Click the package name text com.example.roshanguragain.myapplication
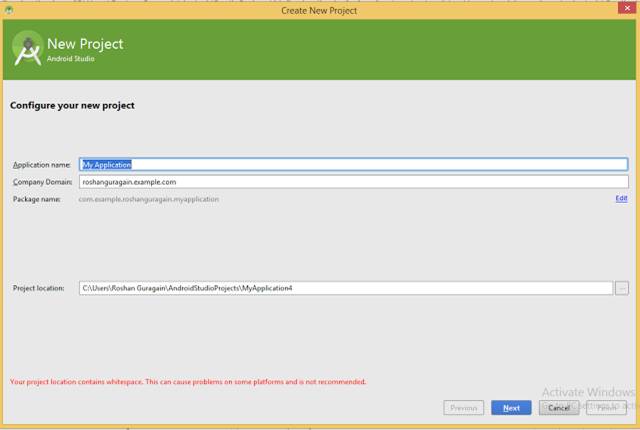The height and width of the screenshot is (430, 640). tap(149, 199)
